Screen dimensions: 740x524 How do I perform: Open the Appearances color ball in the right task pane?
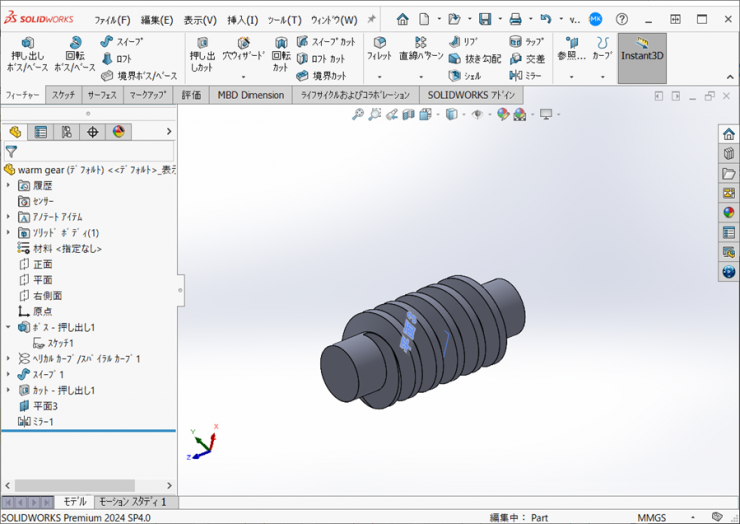click(x=728, y=211)
